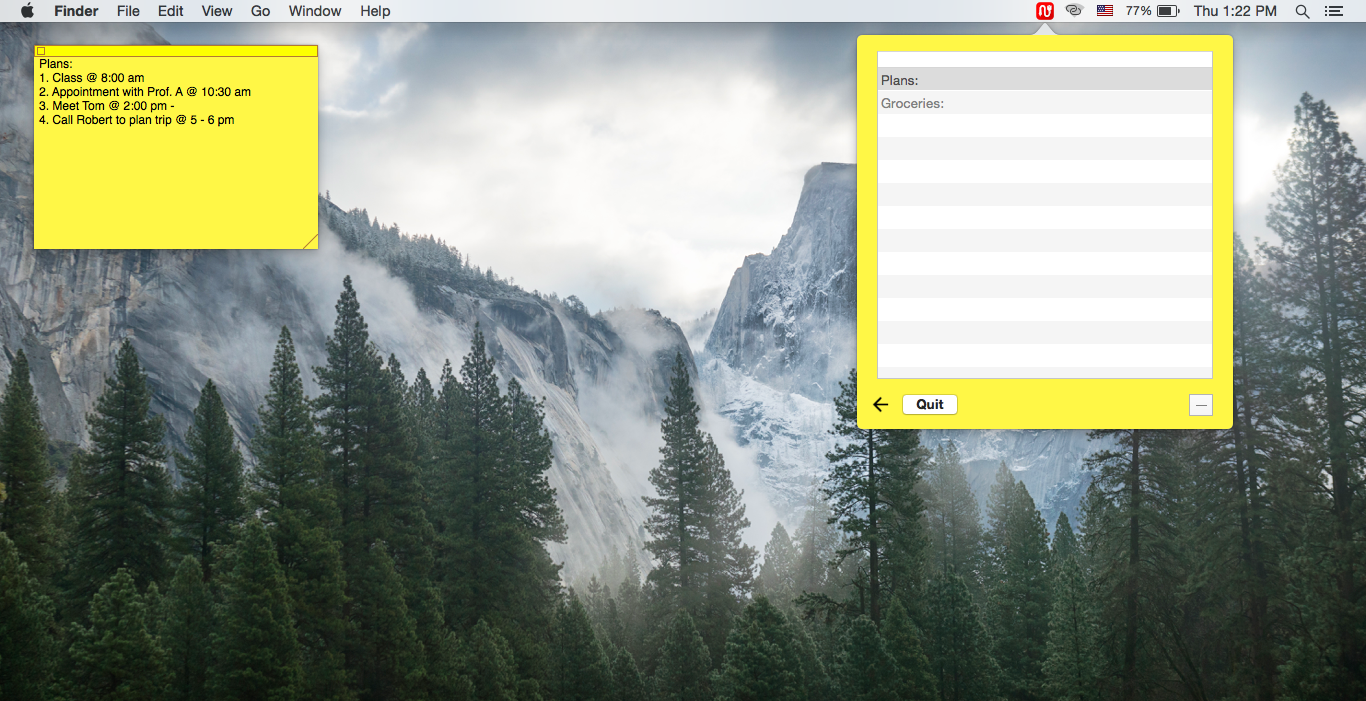Click the resize corner of the sticky note
Image resolution: width=1366 pixels, height=701 pixels.
tap(311, 242)
